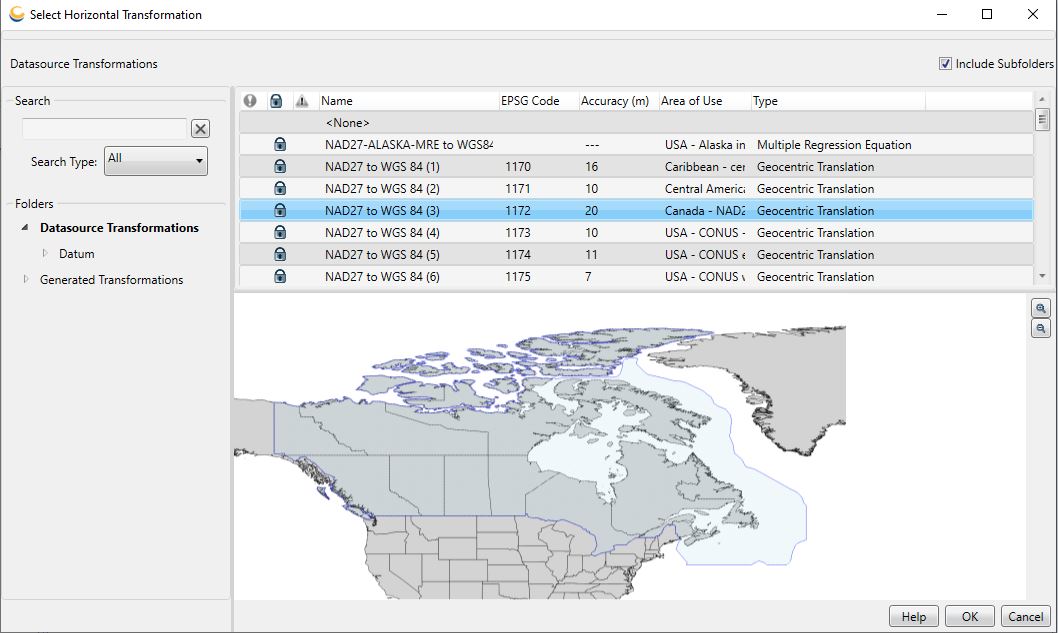Click the USA - Alaska area of use cell
This screenshot has height=633, width=1058.
click(x=704, y=144)
